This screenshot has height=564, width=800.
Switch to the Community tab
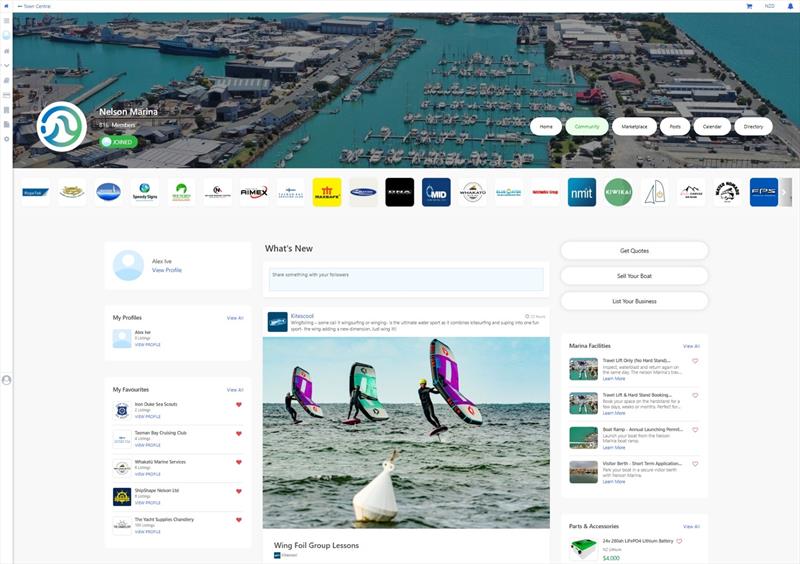coord(587,127)
